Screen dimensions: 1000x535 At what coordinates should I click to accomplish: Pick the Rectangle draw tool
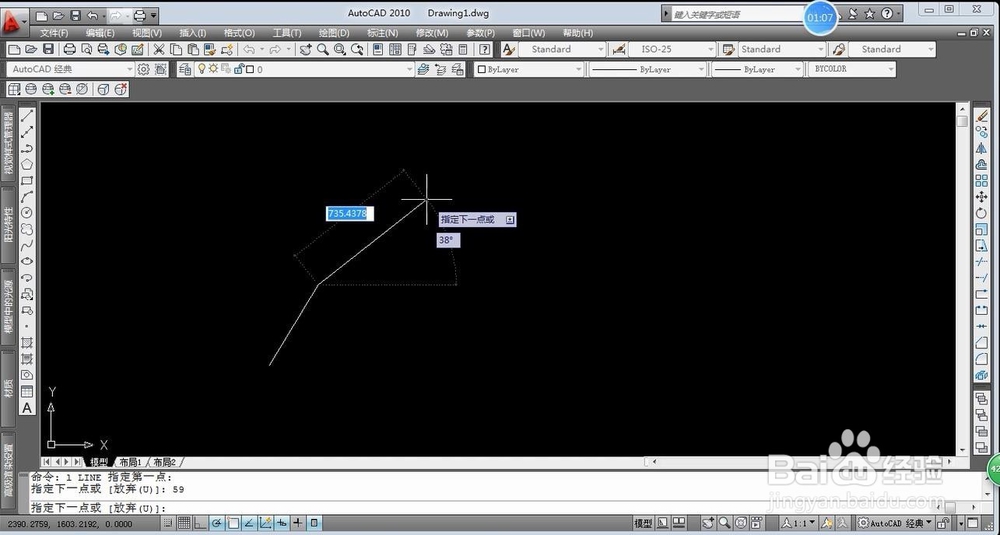point(27,180)
